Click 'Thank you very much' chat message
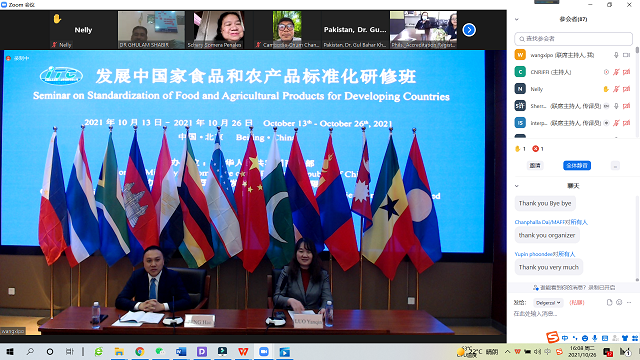Viewport: 640px width, 360px height. pyautogui.click(x=549, y=267)
